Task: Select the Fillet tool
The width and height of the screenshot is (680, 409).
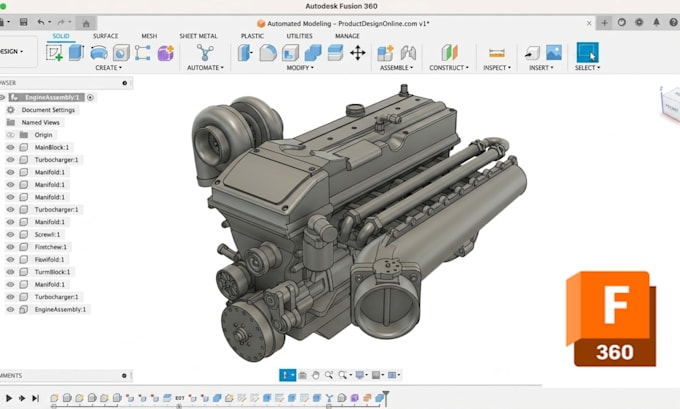Action: pos(268,53)
